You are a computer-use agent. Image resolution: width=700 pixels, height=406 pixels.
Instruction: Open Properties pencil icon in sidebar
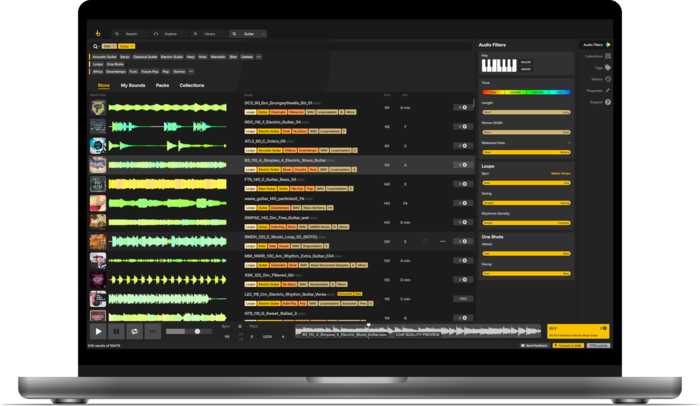(607, 90)
